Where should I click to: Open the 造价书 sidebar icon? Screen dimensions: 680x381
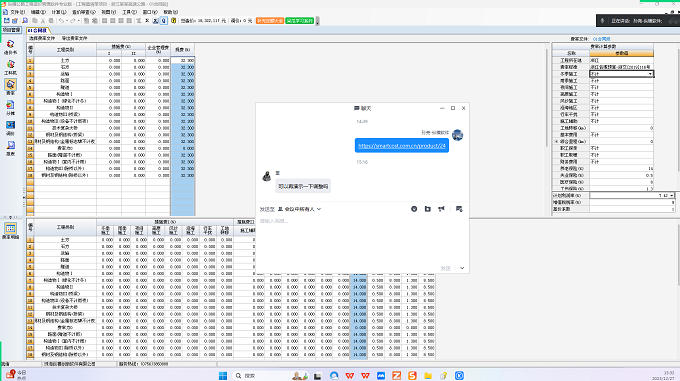point(10,47)
